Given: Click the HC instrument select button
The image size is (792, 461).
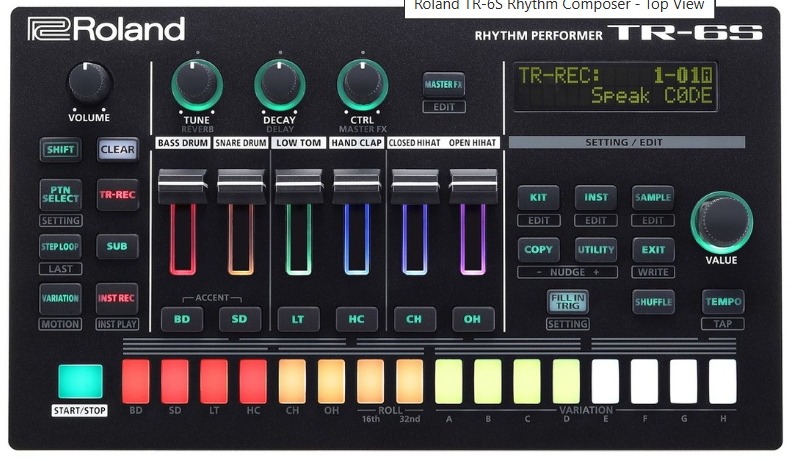Looking at the screenshot, I should [x=356, y=319].
